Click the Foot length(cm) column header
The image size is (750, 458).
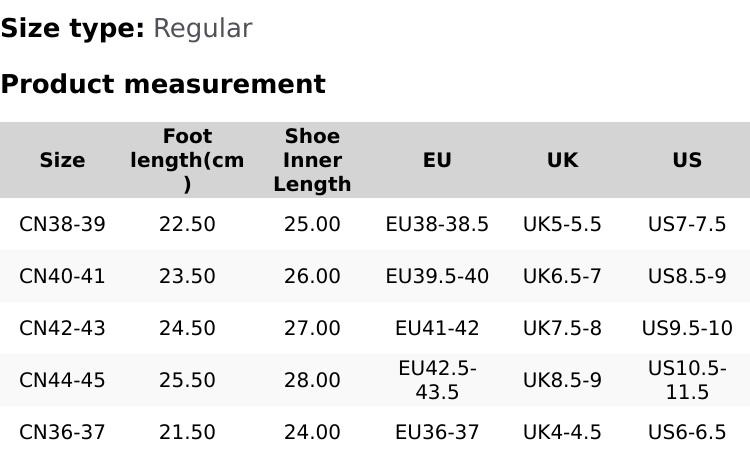click(187, 160)
